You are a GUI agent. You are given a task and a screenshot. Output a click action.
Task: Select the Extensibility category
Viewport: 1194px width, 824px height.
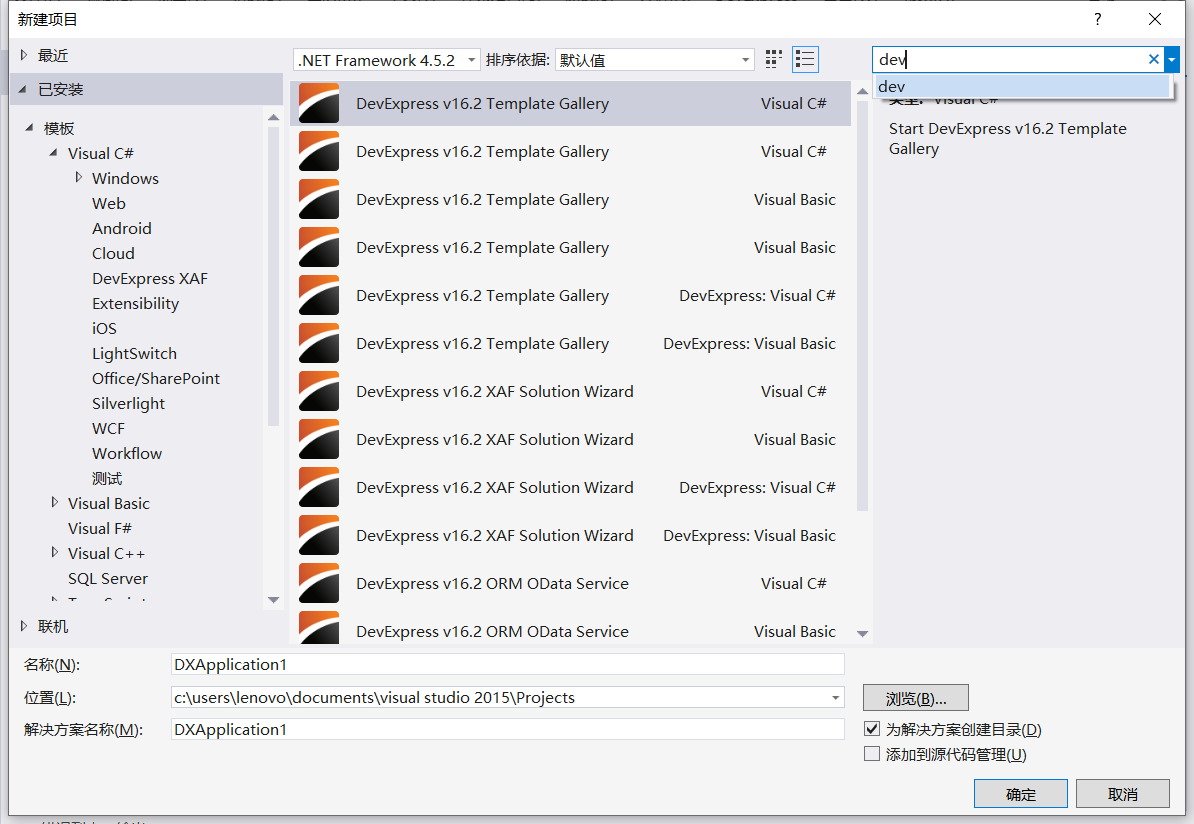[x=136, y=304]
